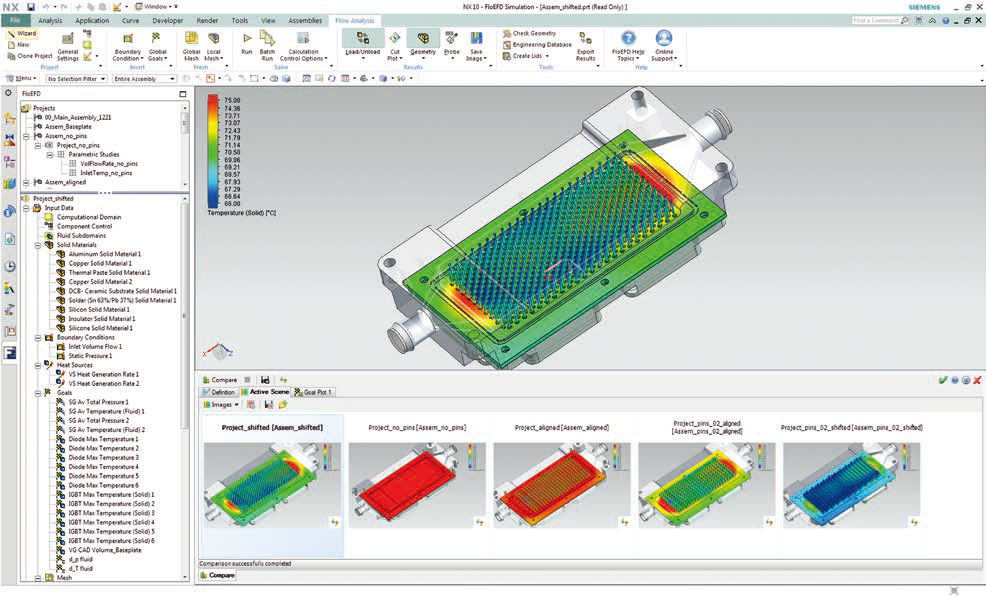Viewport: 986px width, 596px height.
Task: Click Clone Project
Action: (x=30, y=56)
